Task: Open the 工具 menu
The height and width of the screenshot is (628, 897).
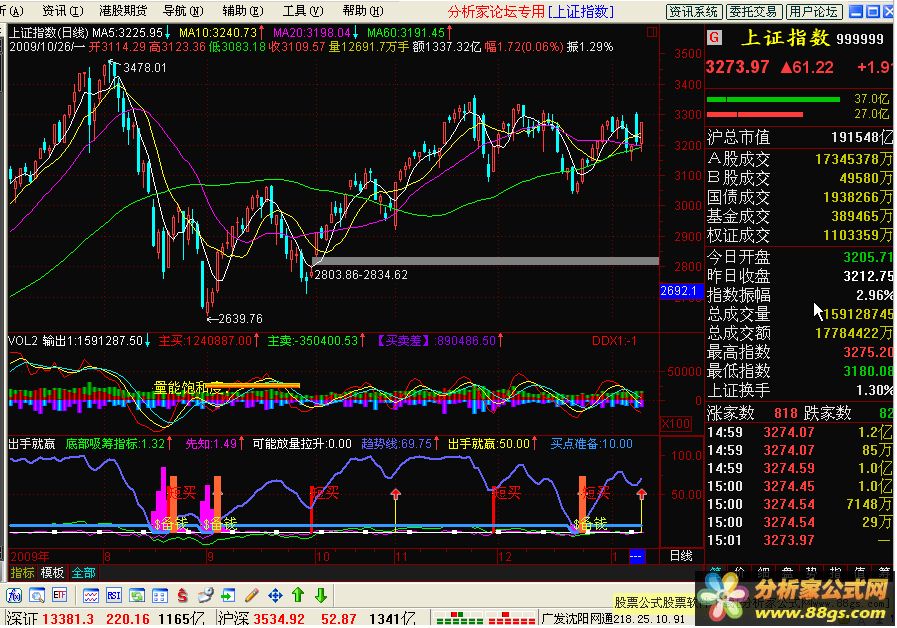Action: (x=303, y=11)
